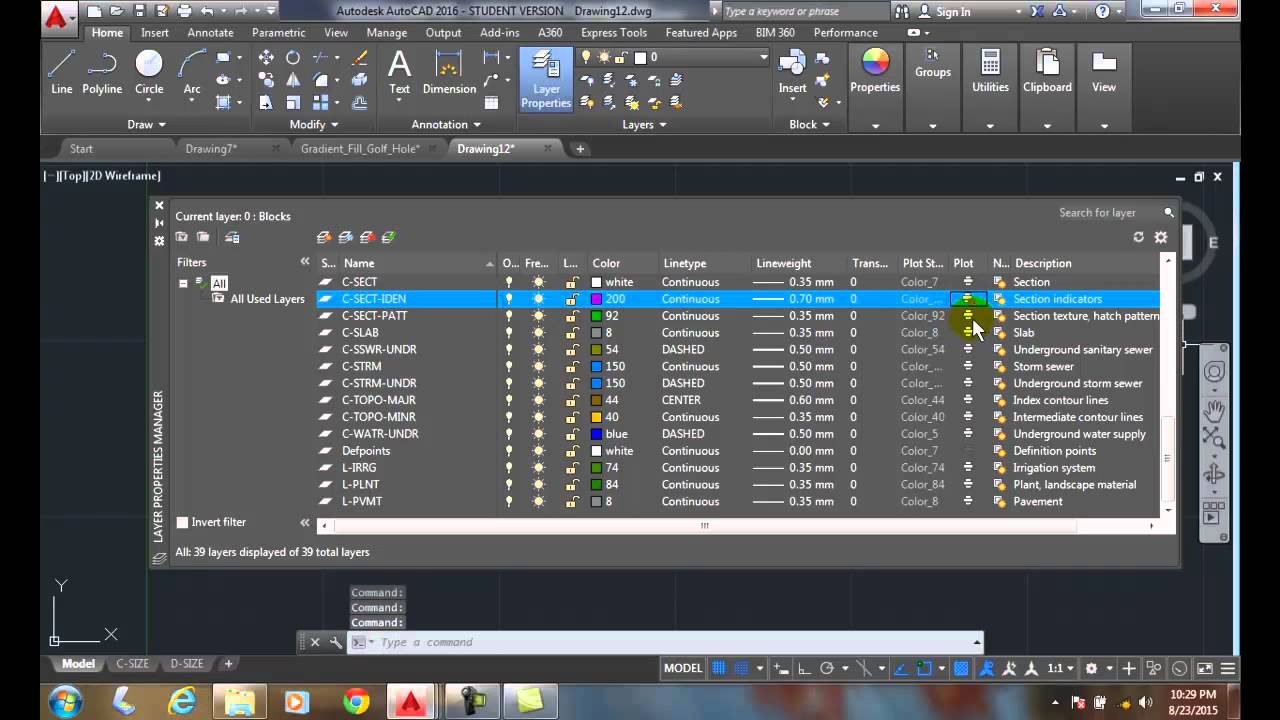Viewport: 1280px width, 720px height.
Task: Choose the Text annotation tool
Action: [399, 72]
